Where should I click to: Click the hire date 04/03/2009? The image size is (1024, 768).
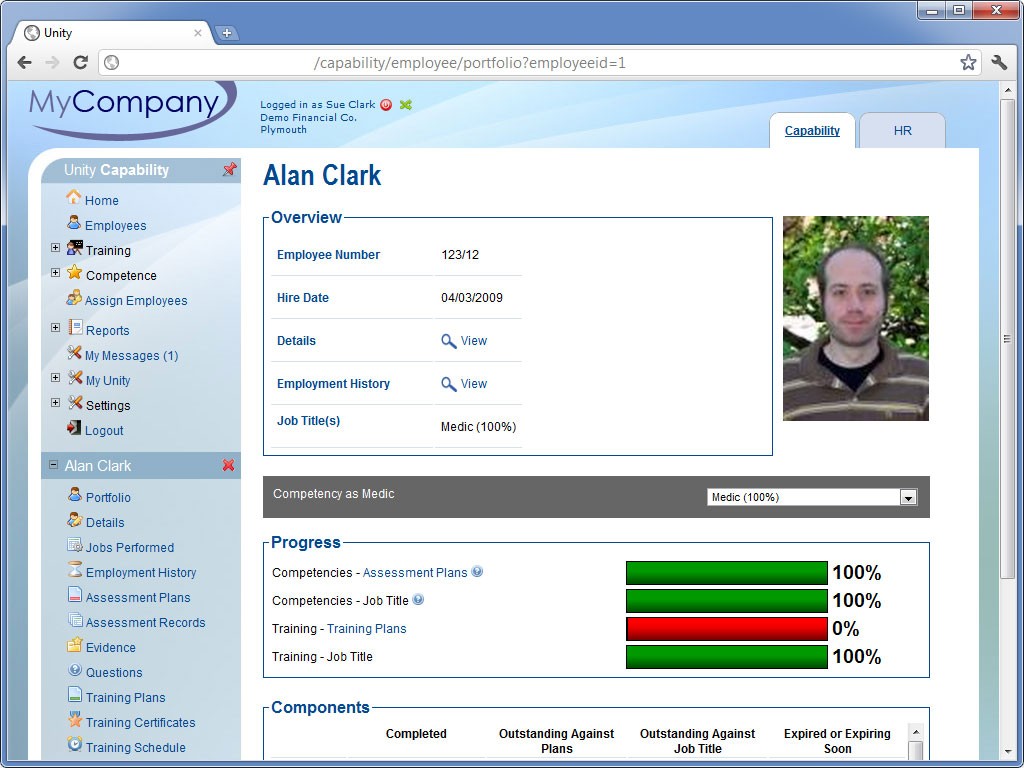coord(472,298)
